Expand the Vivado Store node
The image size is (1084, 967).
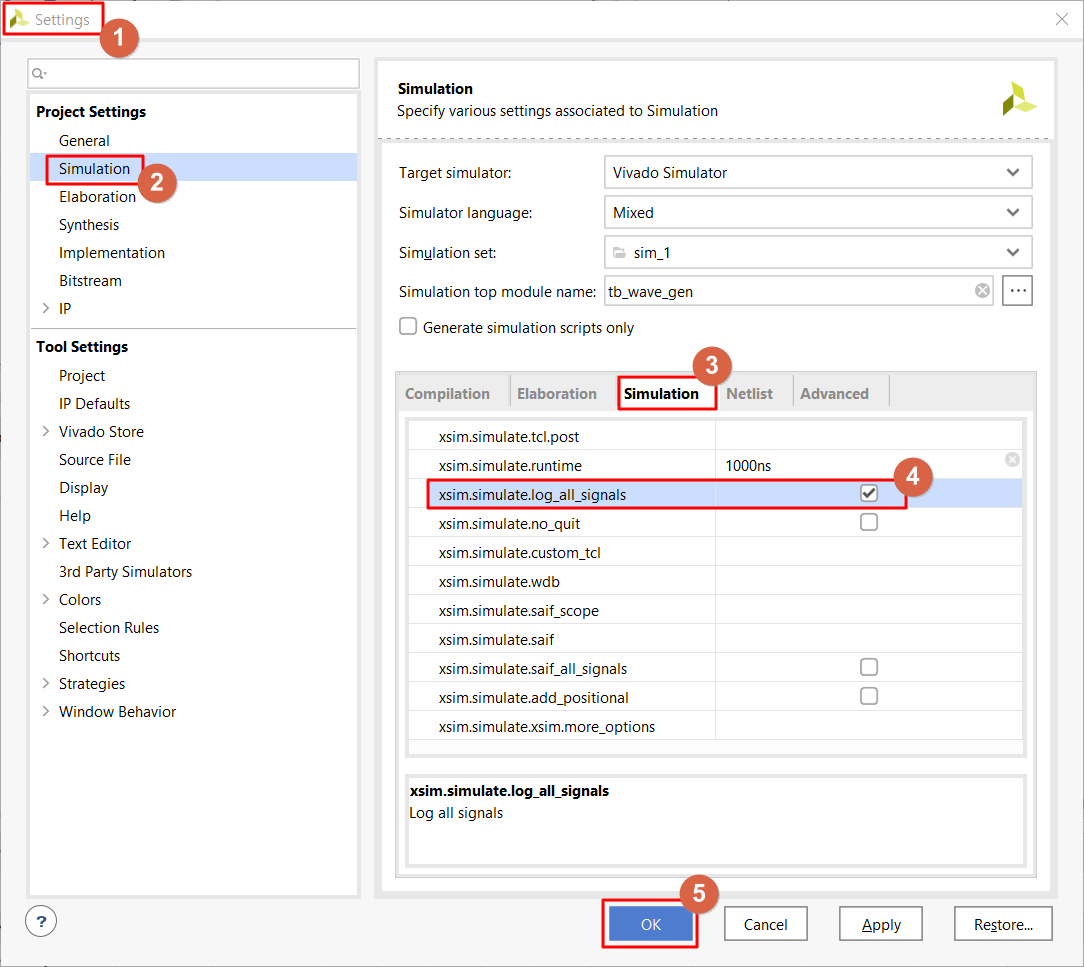(46, 431)
